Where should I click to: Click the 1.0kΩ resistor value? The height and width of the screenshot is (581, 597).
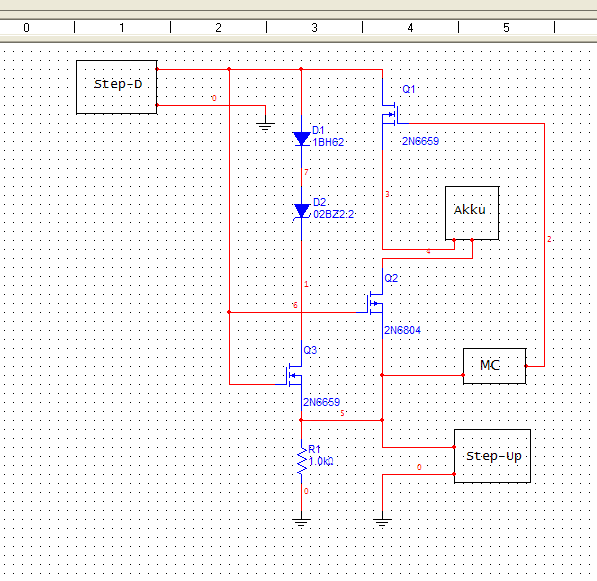point(321,461)
